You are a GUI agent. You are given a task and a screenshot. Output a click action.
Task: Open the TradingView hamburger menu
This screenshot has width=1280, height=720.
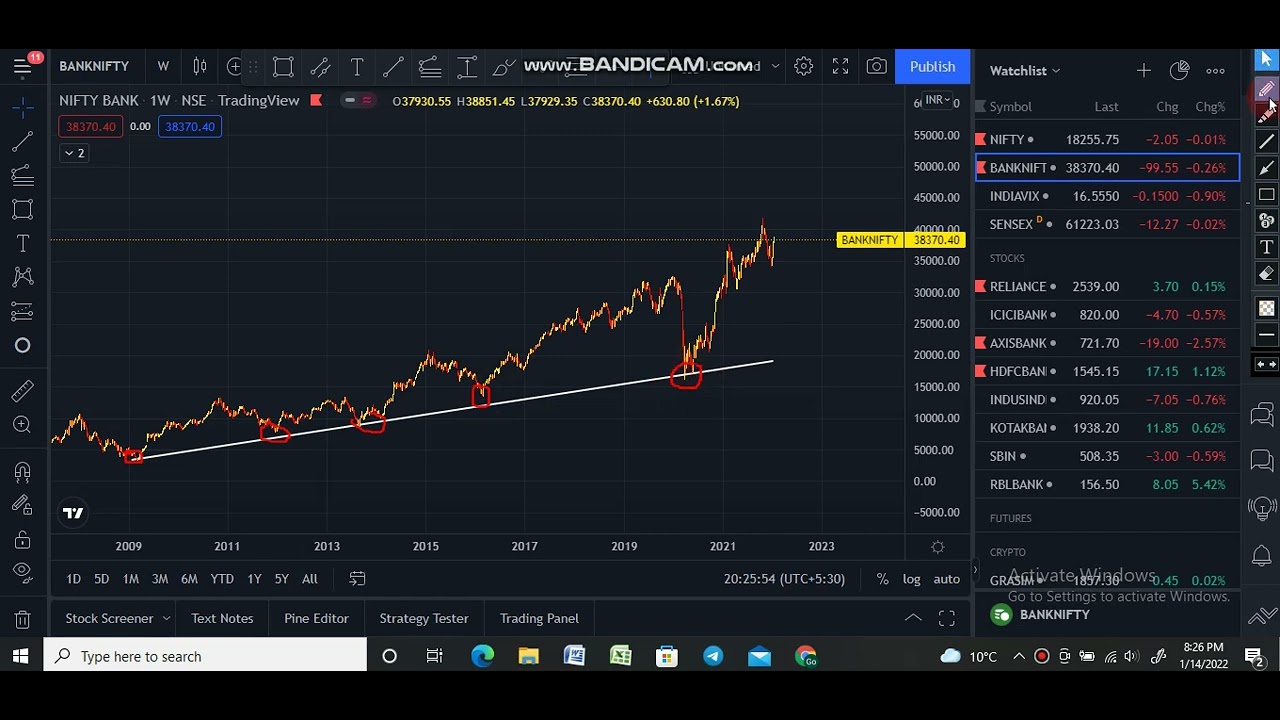(22, 67)
